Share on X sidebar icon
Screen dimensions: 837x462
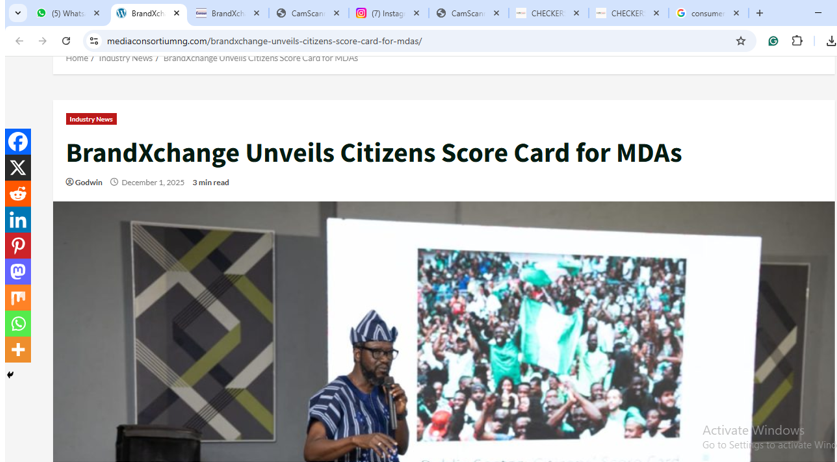tap(18, 168)
